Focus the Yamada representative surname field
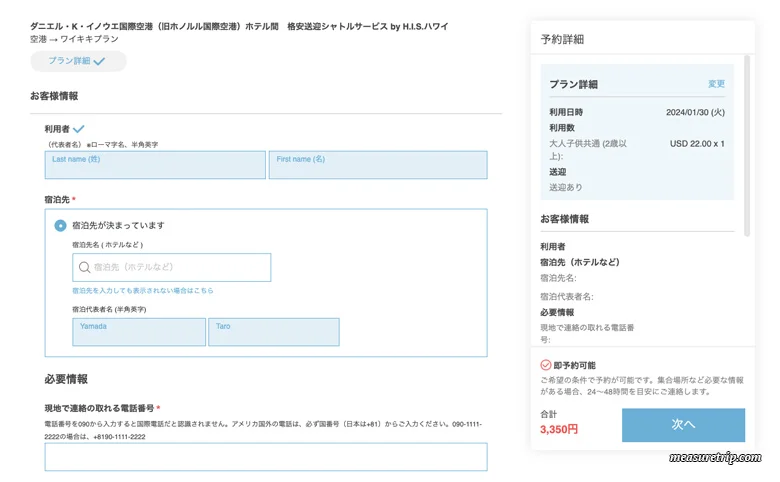This screenshot has height=482, width=780. point(139,332)
